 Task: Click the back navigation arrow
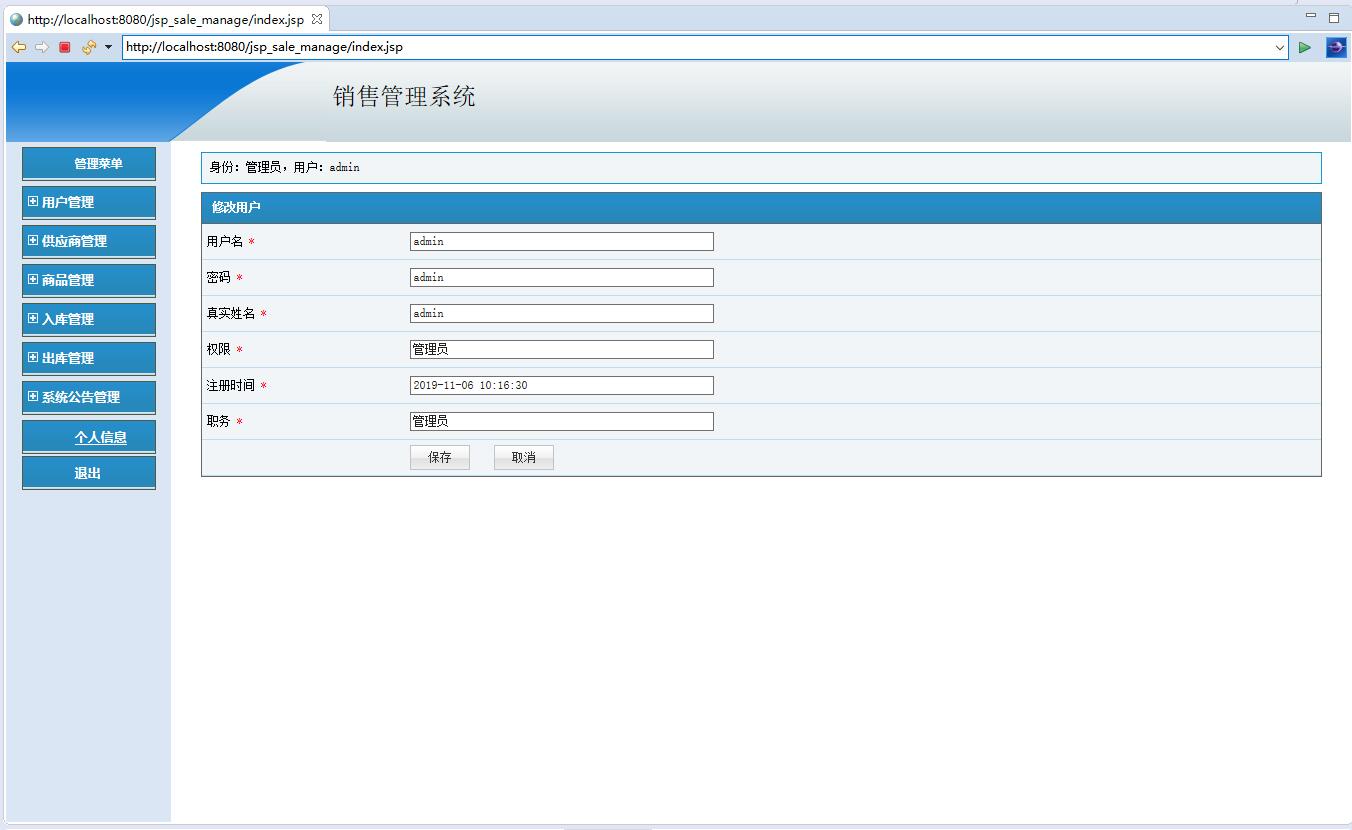[17, 46]
